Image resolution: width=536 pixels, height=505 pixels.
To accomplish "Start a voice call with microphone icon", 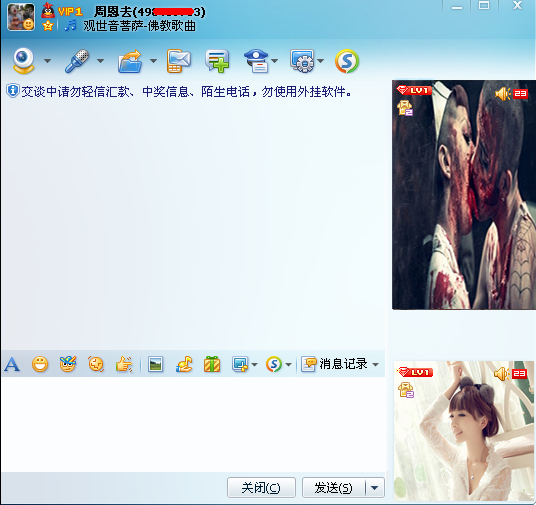I will (77, 61).
